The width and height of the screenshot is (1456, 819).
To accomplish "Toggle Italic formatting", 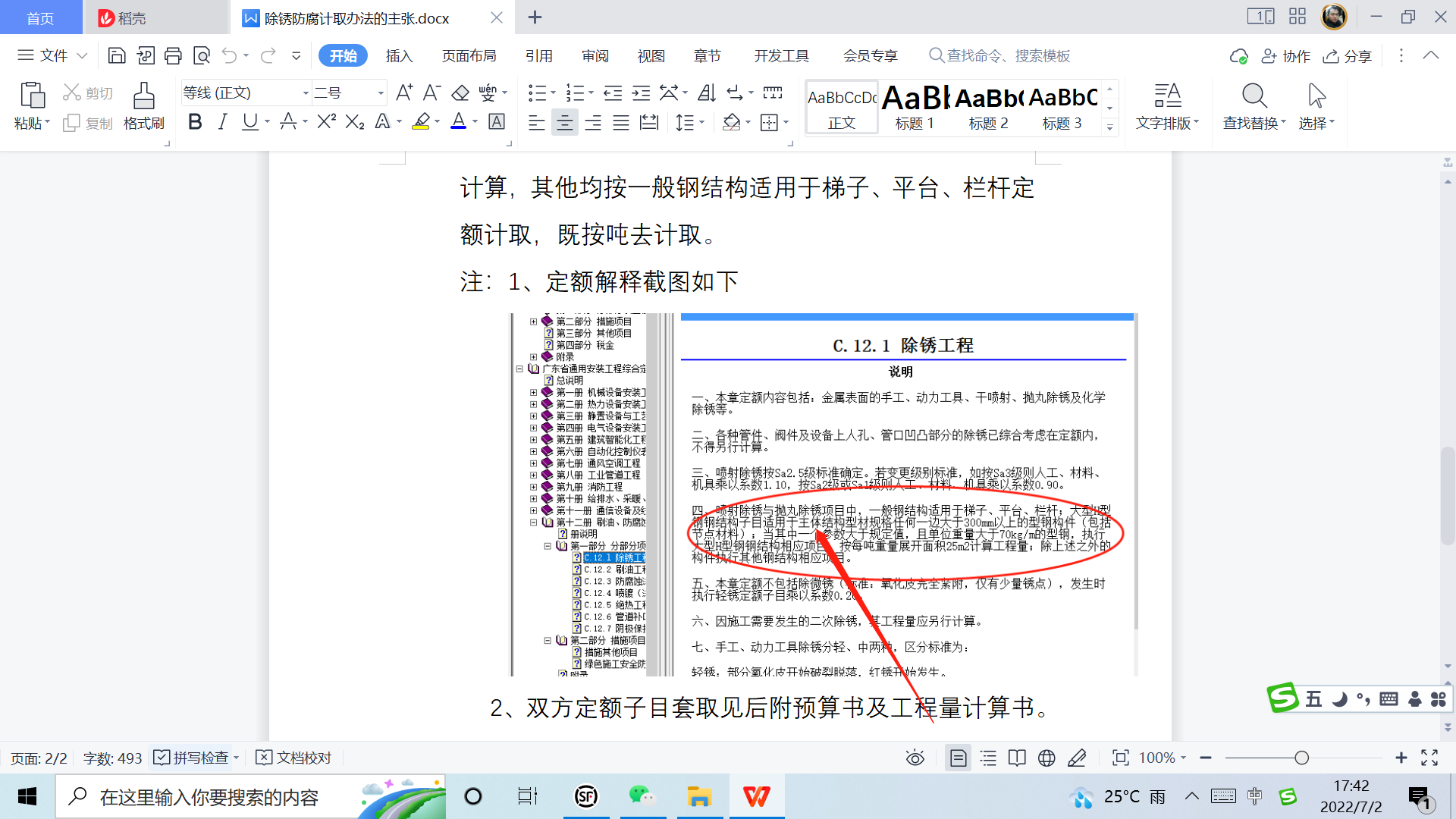I will (222, 121).
